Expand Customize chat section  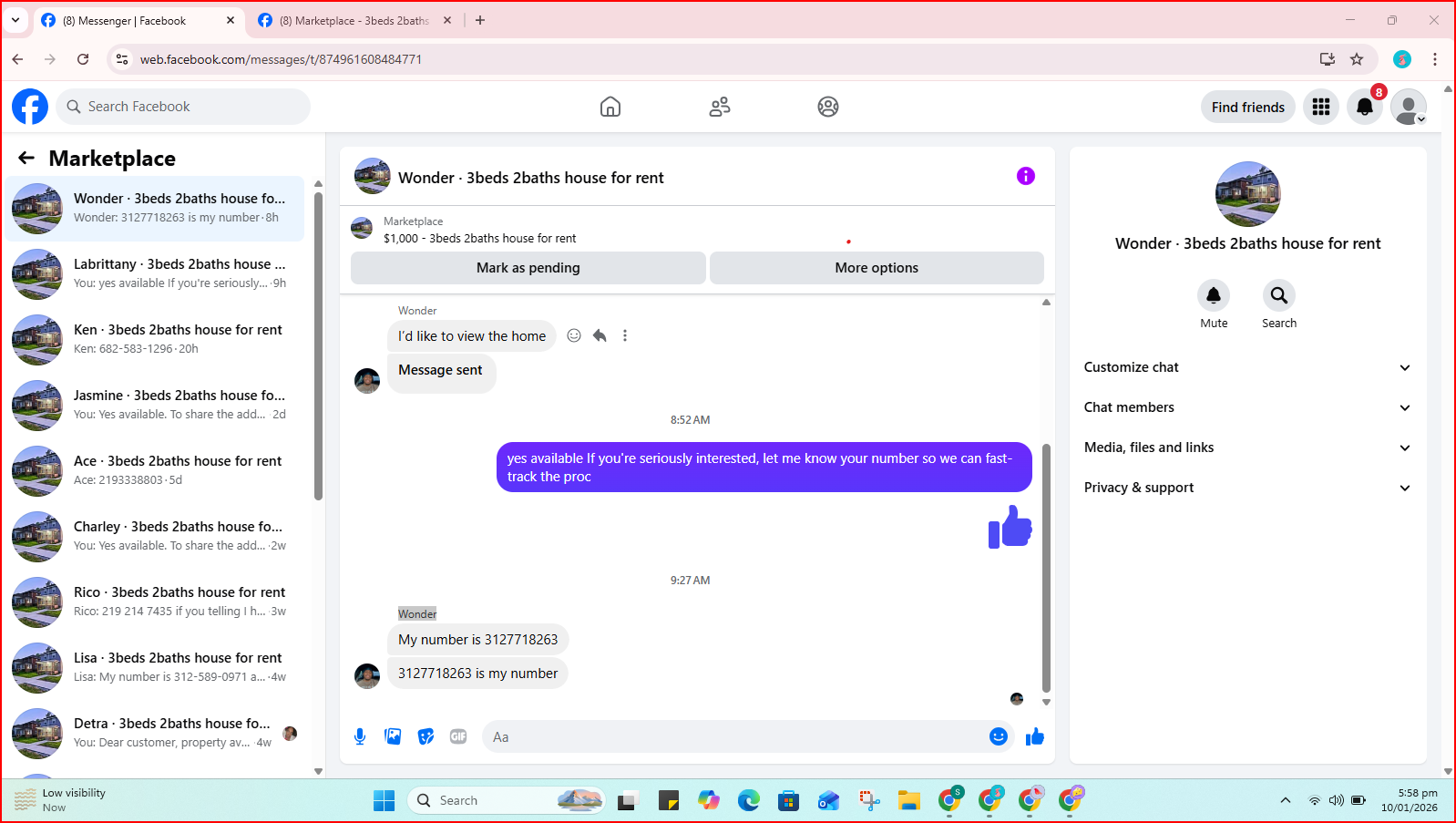pos(1247,367)
